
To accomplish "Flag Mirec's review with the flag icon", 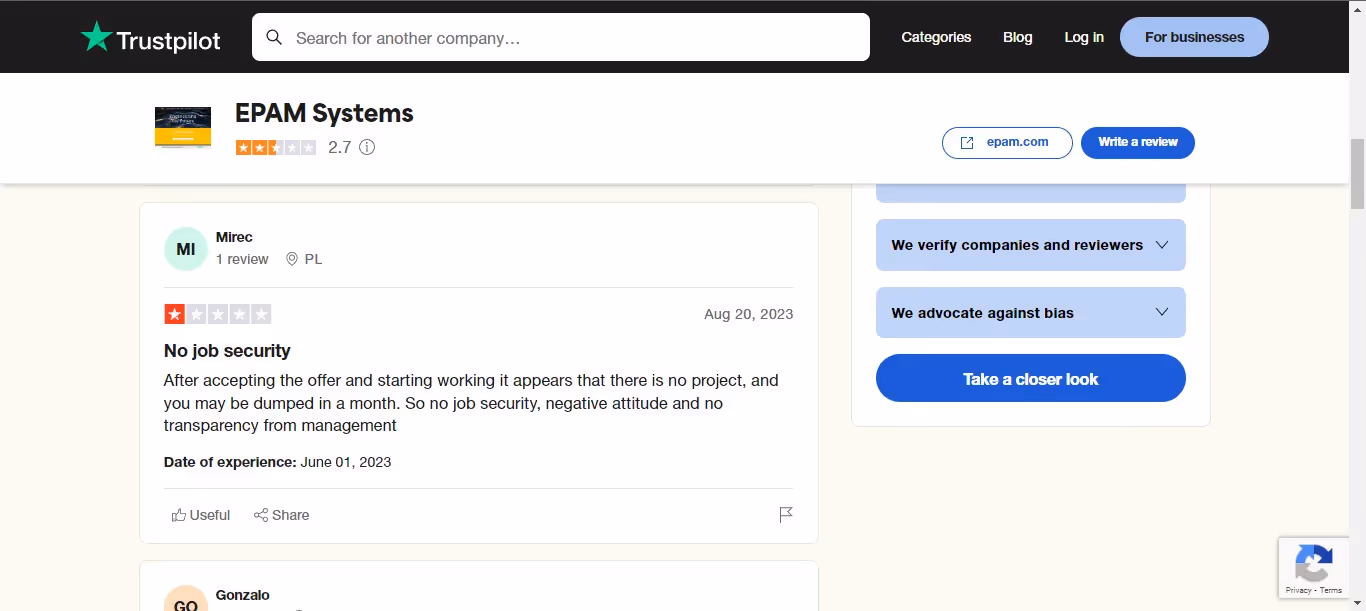I will 786,515.
